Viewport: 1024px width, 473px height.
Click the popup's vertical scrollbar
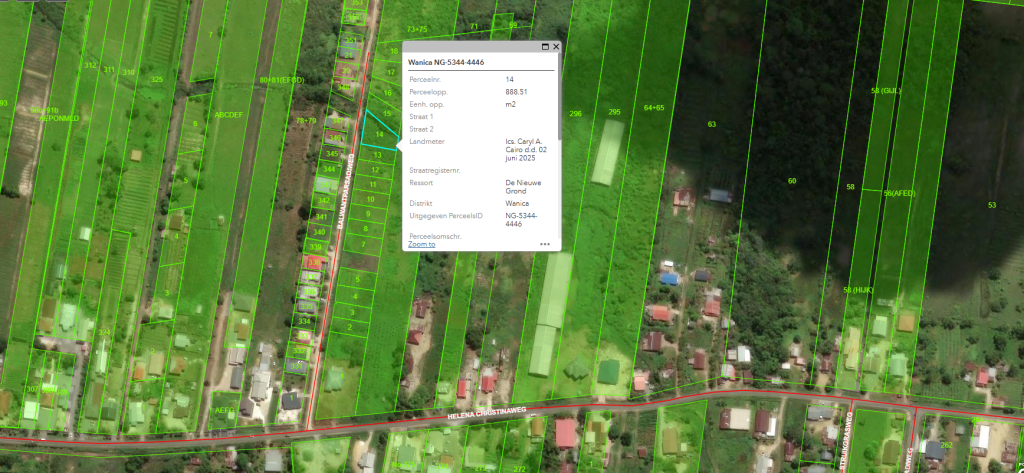(557, 110)
